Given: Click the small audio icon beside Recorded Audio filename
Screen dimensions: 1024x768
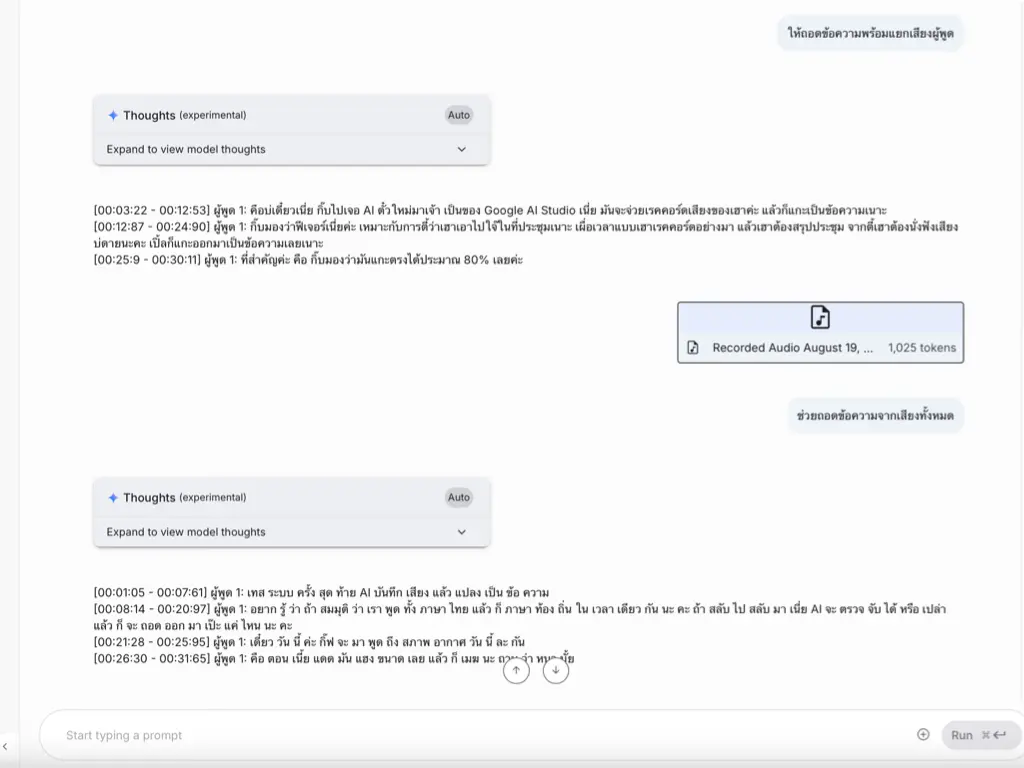Looking at the screenshot, I should tap(693, 348).
